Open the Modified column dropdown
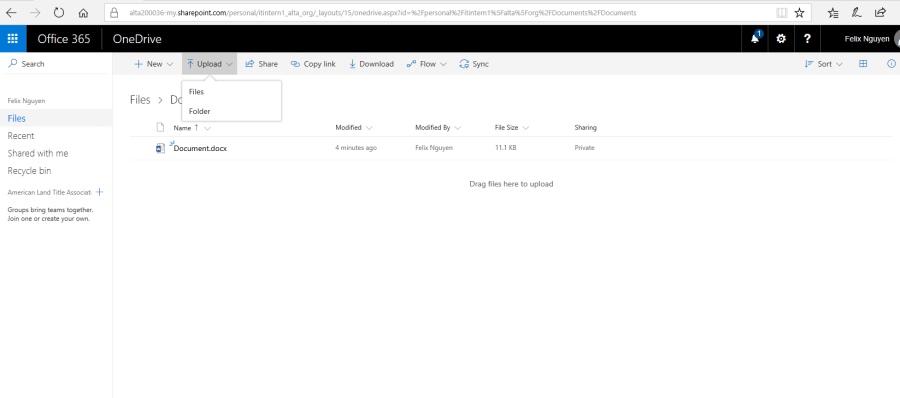This screenshot has width=900, height=398. coord(354,127)
